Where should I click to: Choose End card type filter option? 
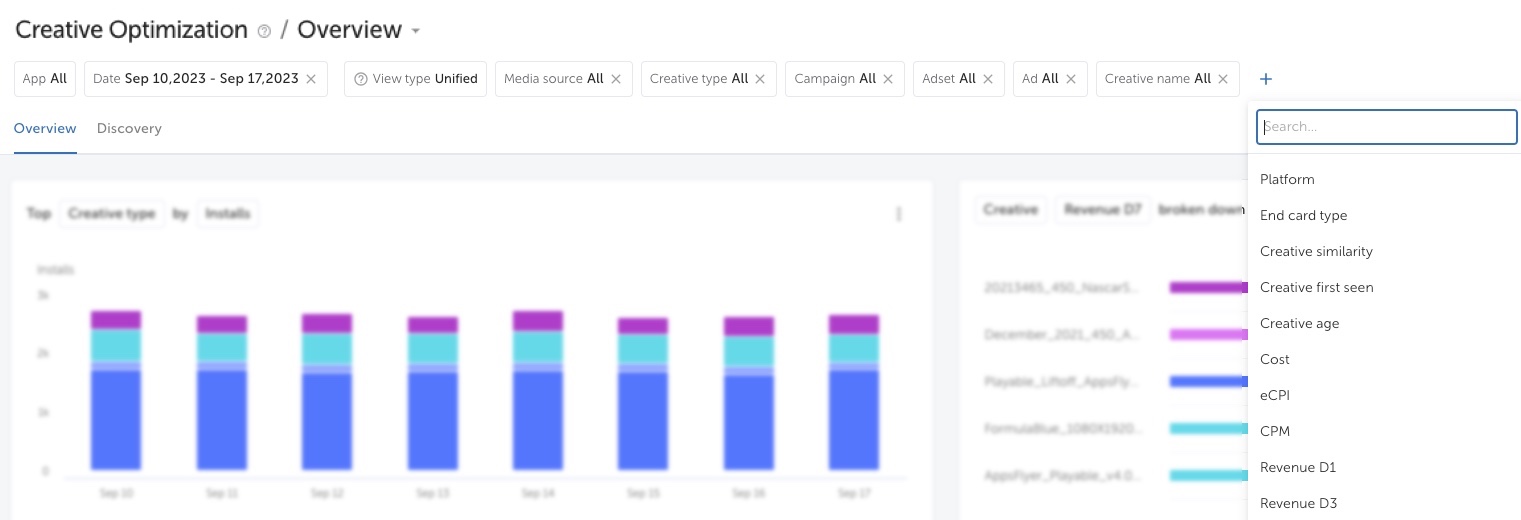pyautogui.click(x=1303, y=216)
